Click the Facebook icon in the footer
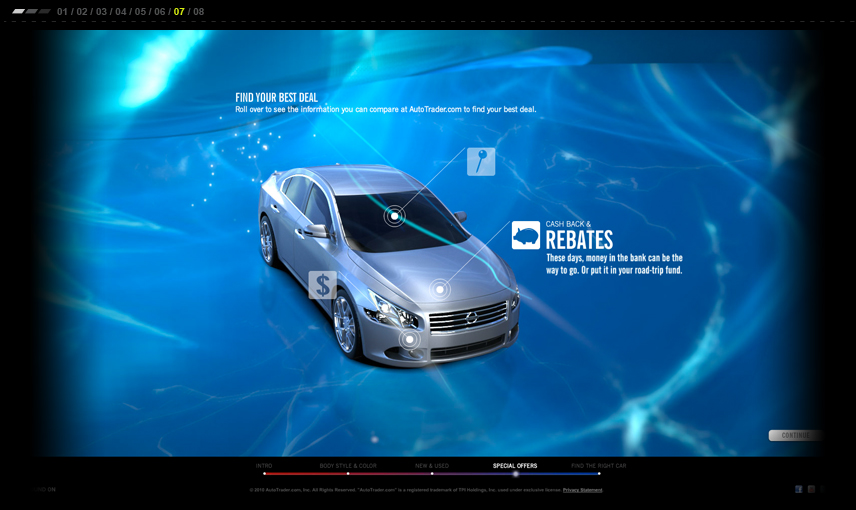Viewport: 856px width, 510px height. point(799,489)
